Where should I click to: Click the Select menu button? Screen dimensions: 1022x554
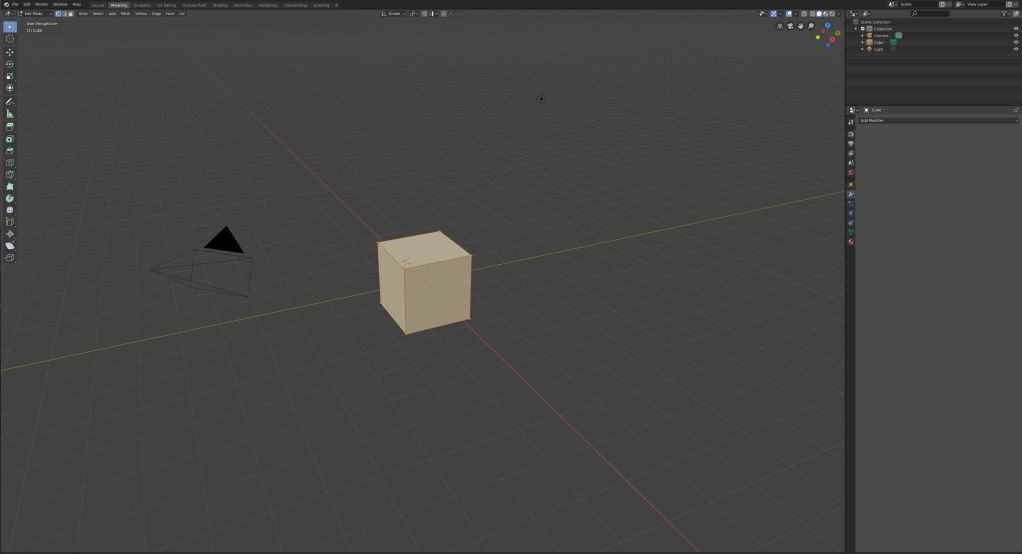(x=98, y=14)
